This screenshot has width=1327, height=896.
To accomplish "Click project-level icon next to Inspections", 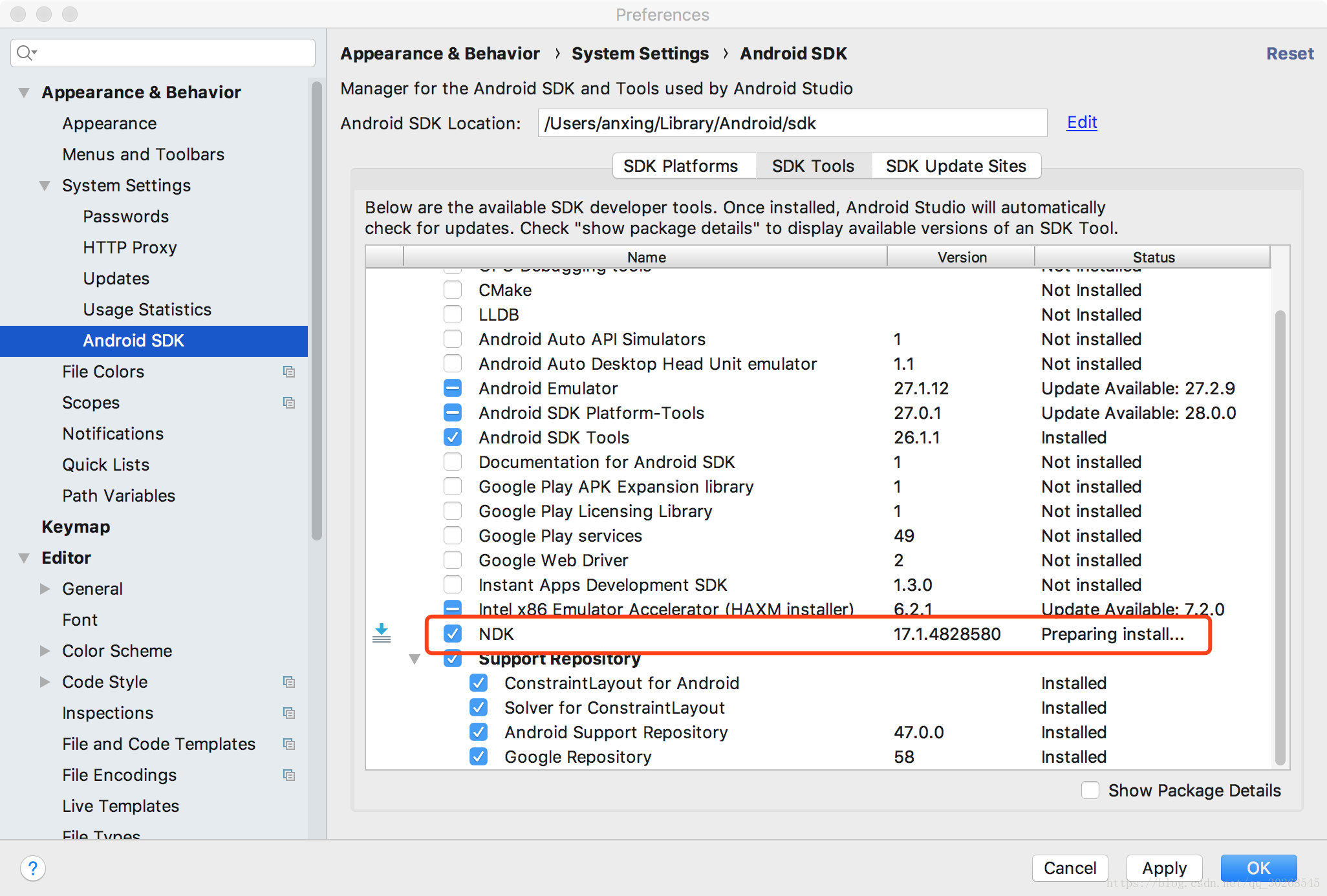I will [x=289, y=713].
